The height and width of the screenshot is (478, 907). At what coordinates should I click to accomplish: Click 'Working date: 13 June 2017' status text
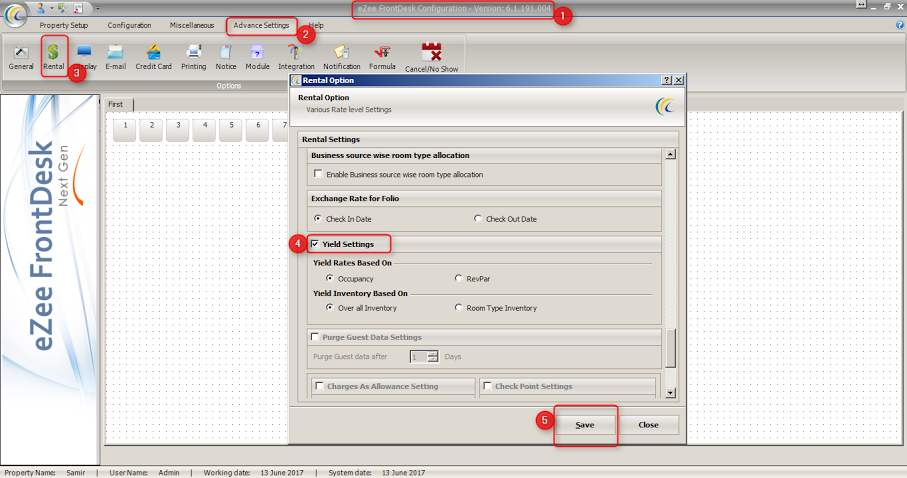[x=253, y=473]
